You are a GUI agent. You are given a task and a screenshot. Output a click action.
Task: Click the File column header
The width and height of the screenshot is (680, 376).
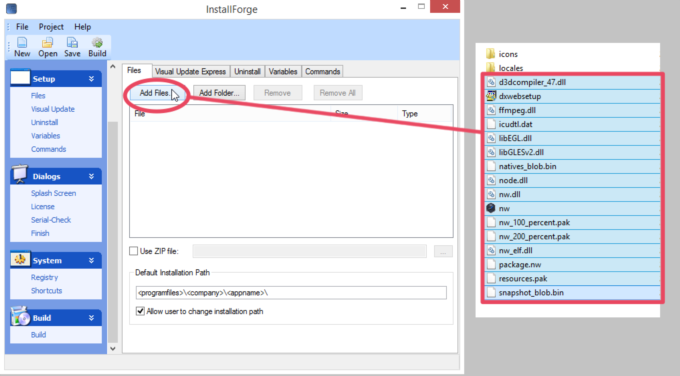pyautogui.click(x=230, y=114)
